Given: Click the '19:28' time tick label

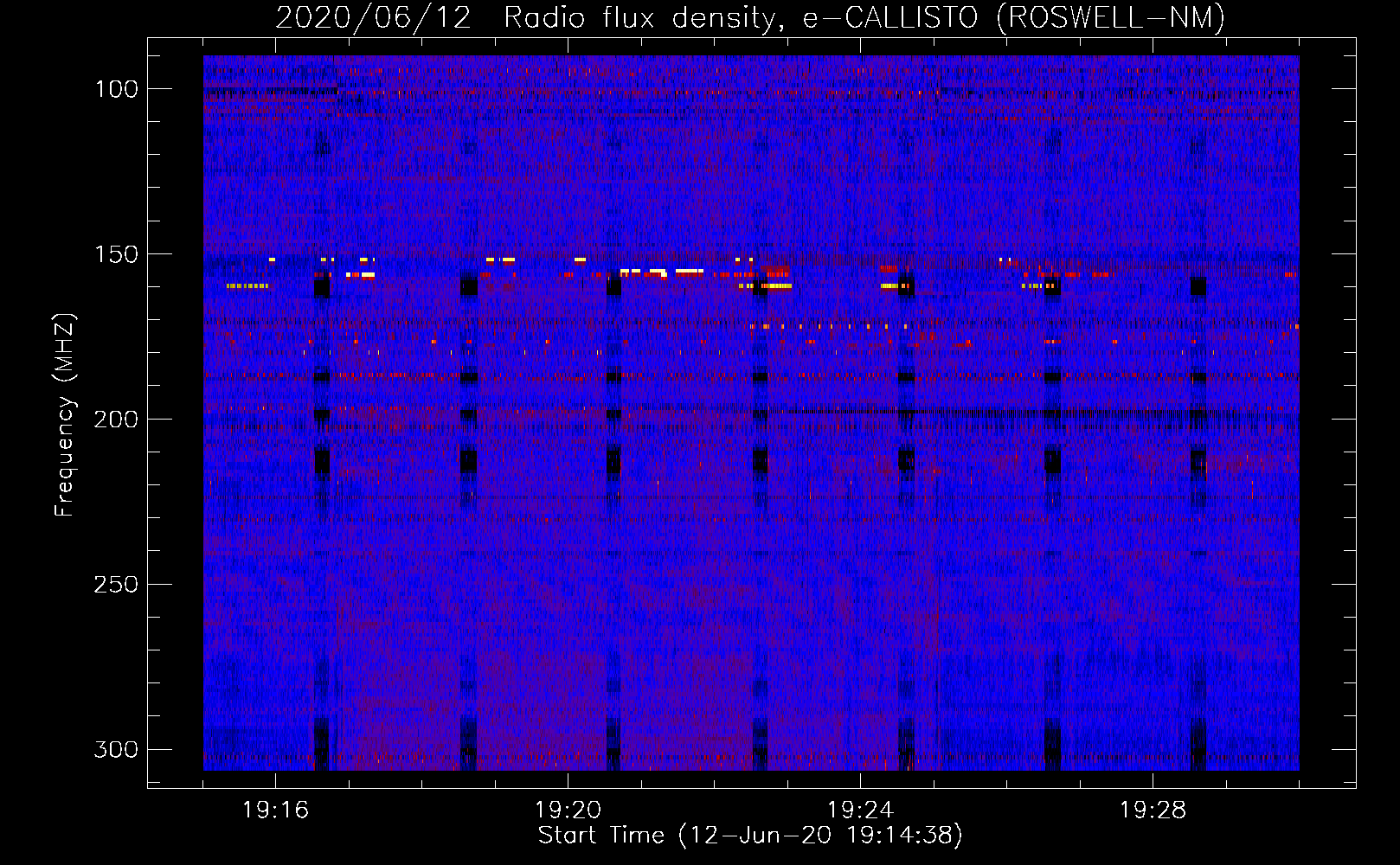Looking at the screenshot, I should pos(1153,811).
